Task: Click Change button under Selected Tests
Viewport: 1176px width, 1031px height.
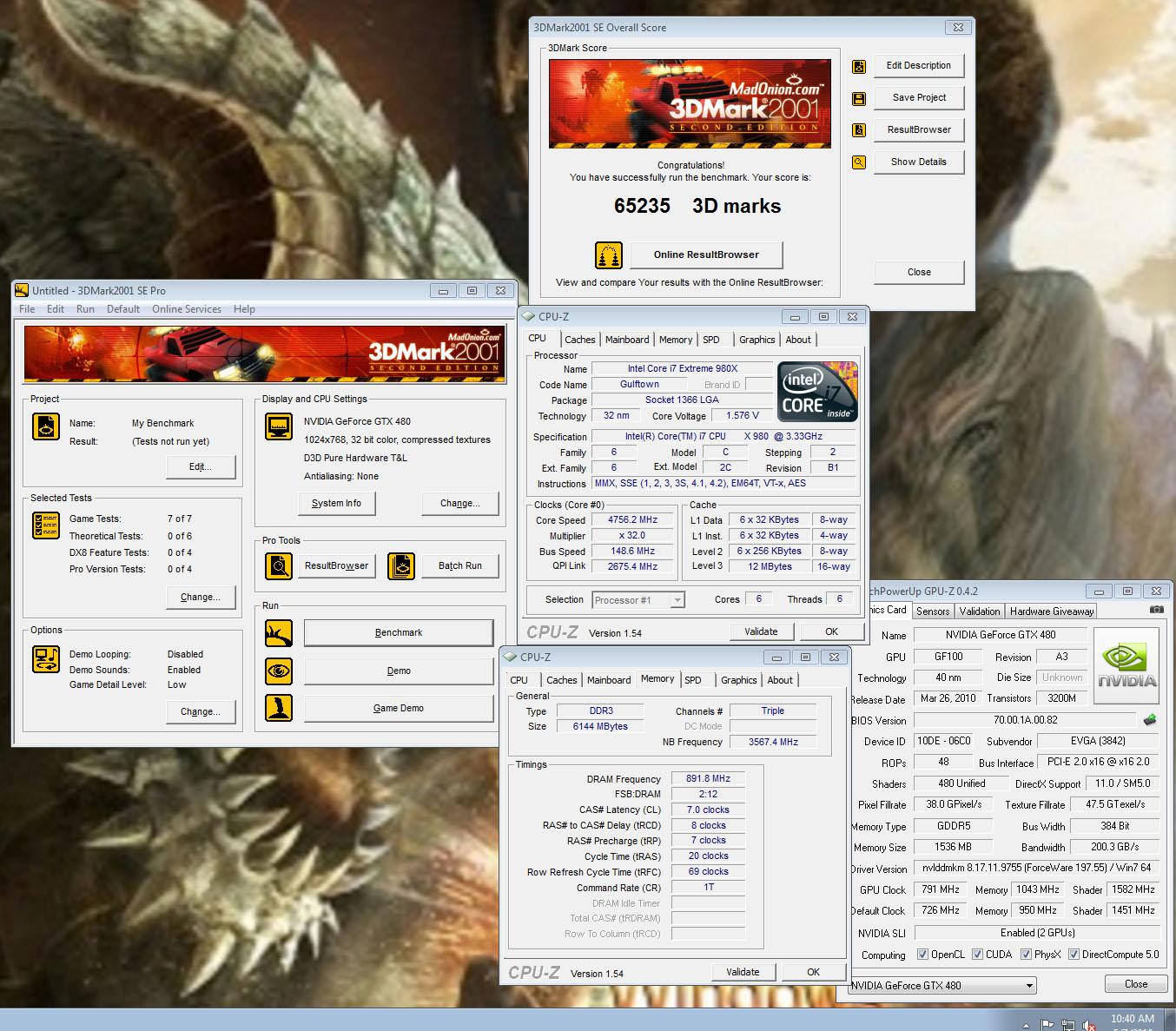Action: tap(201, 598)
